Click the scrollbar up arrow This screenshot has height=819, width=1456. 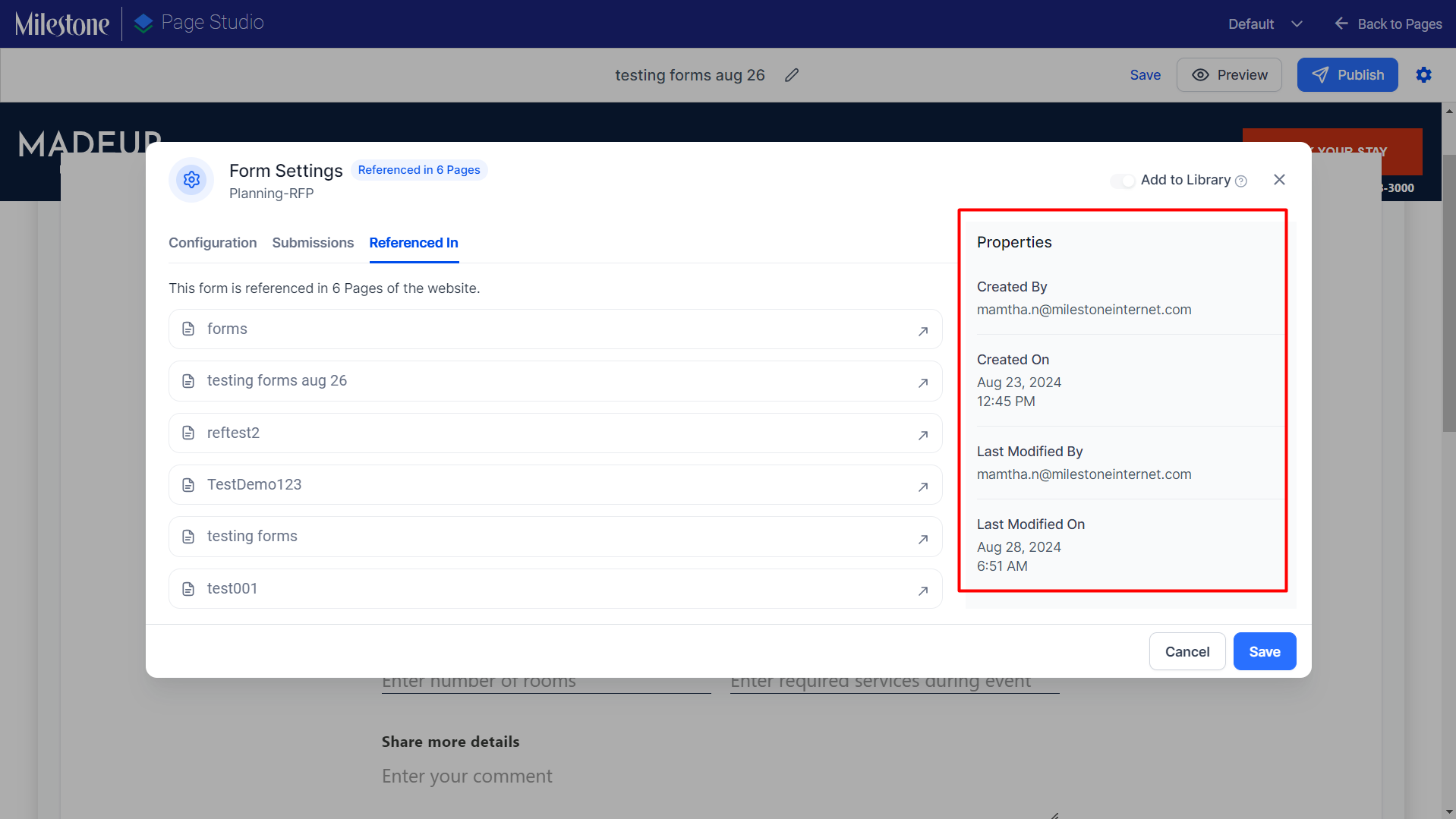1449,111
